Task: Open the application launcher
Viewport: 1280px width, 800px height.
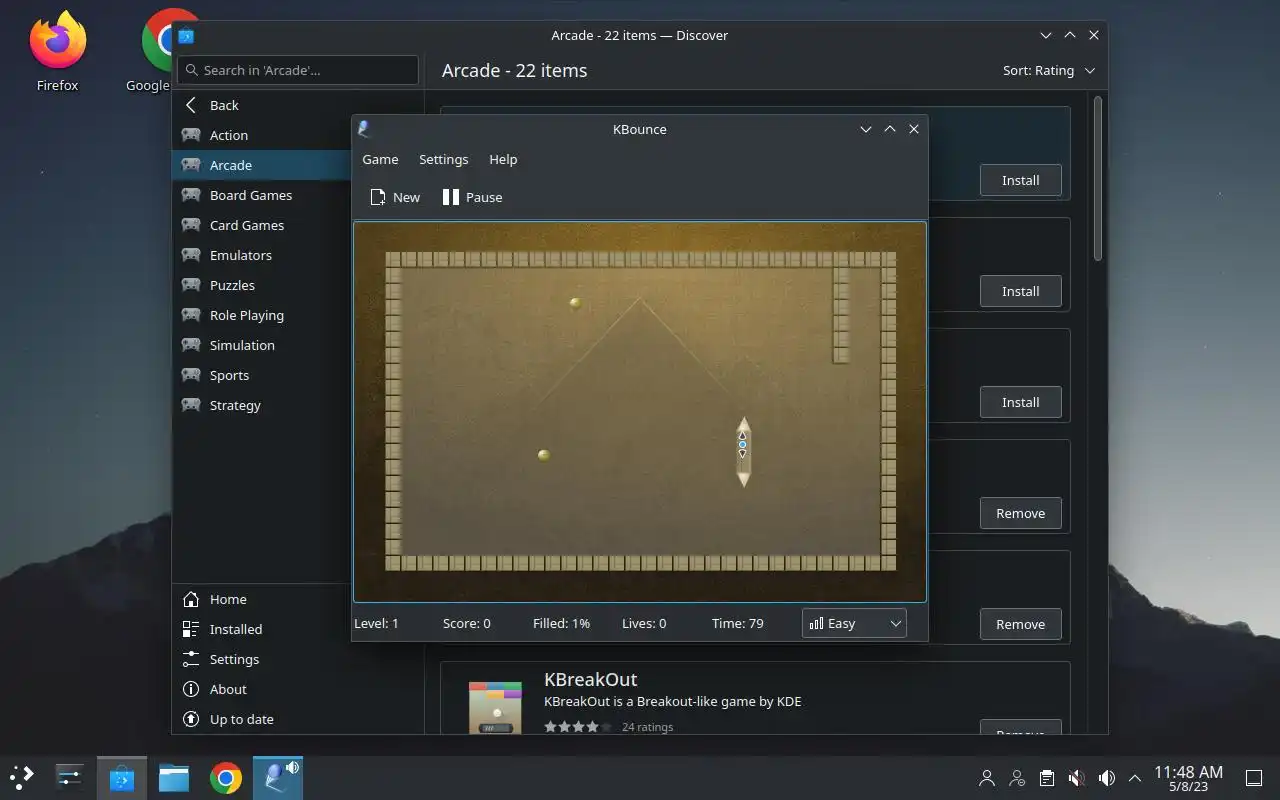Action: (x=22, y=777)
